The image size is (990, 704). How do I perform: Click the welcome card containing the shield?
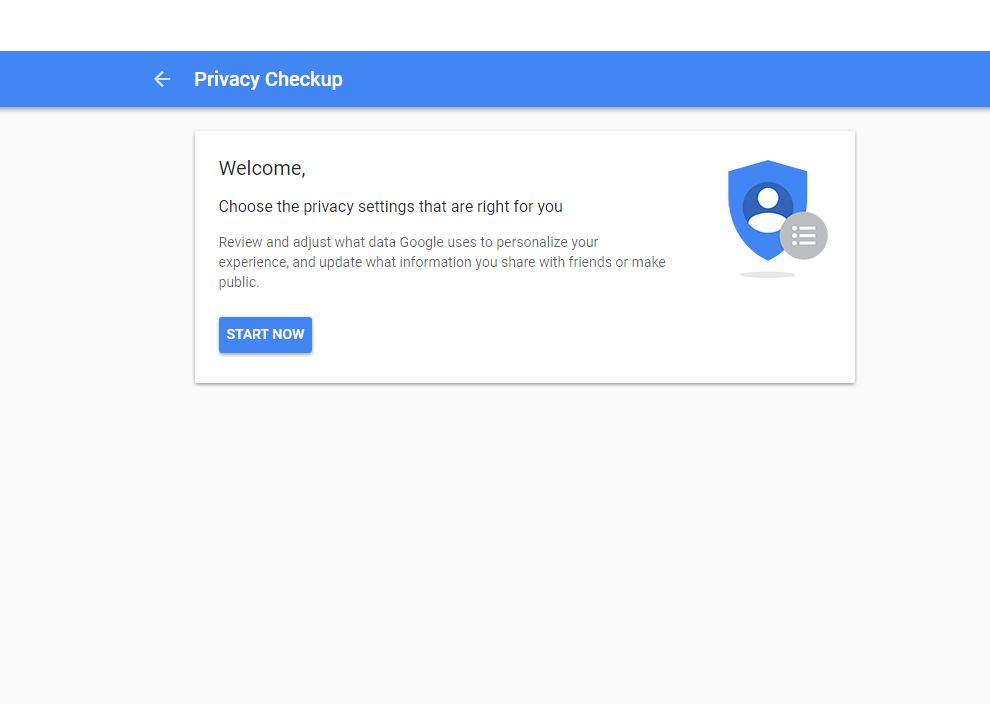(525, 255)
